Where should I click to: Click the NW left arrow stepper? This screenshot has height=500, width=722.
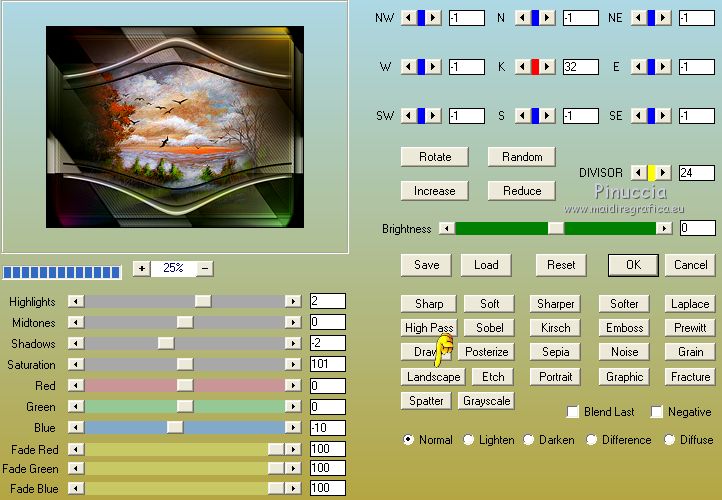pyautogui.click(x=408, y=18)
